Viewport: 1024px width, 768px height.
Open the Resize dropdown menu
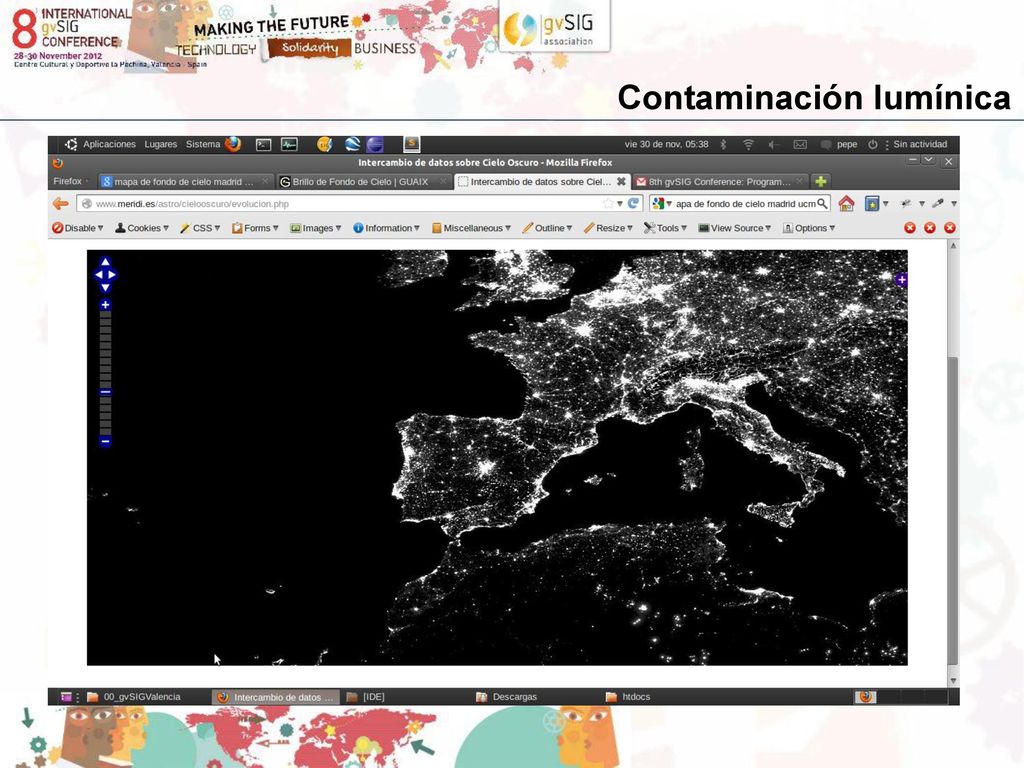[x=609, y=228]
